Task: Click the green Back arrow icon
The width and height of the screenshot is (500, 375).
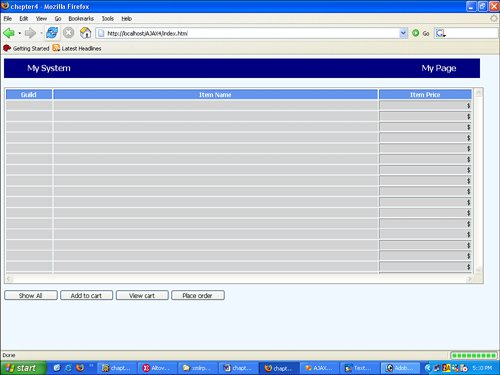Action: click(x=9, y=33)
